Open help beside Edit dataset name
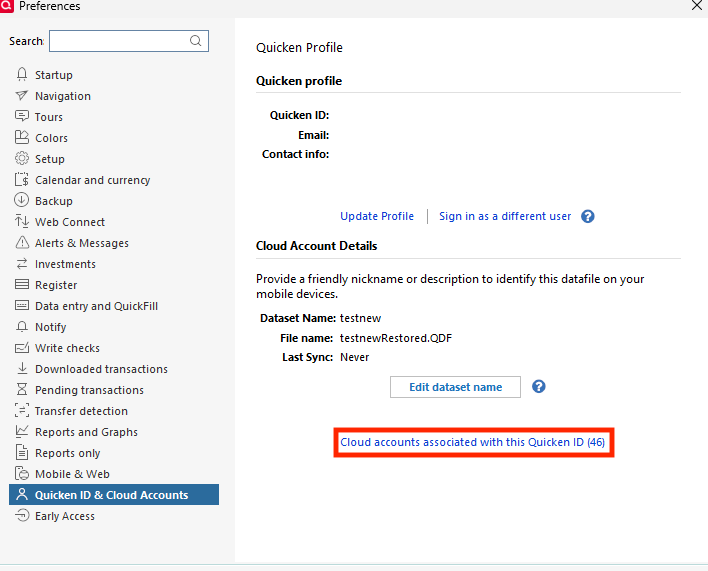Image resolution: width=708 pixels, height=571 pixels. click(538, 386)
